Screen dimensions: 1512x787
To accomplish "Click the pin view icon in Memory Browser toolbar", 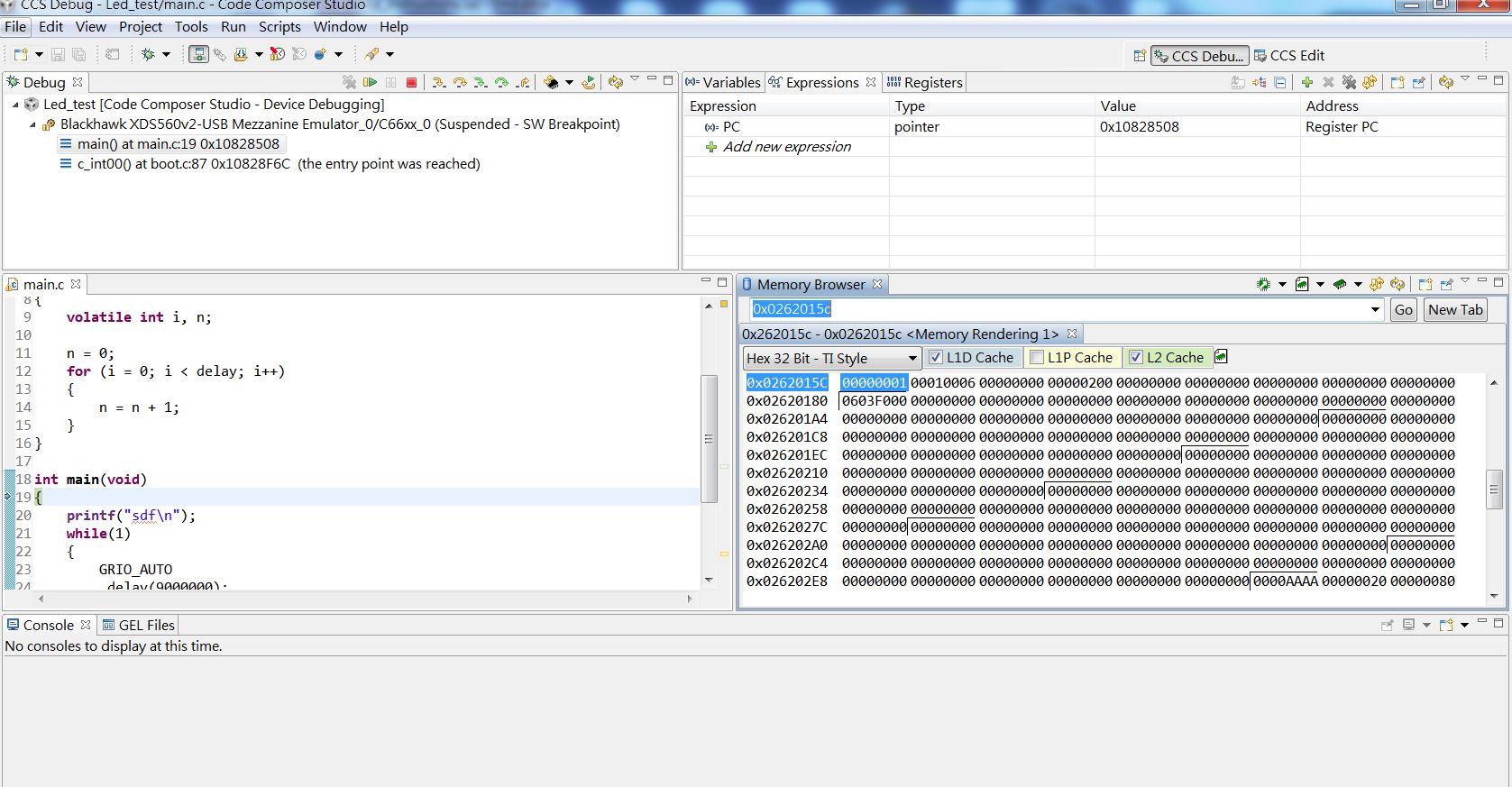I will coord(1446,284).
